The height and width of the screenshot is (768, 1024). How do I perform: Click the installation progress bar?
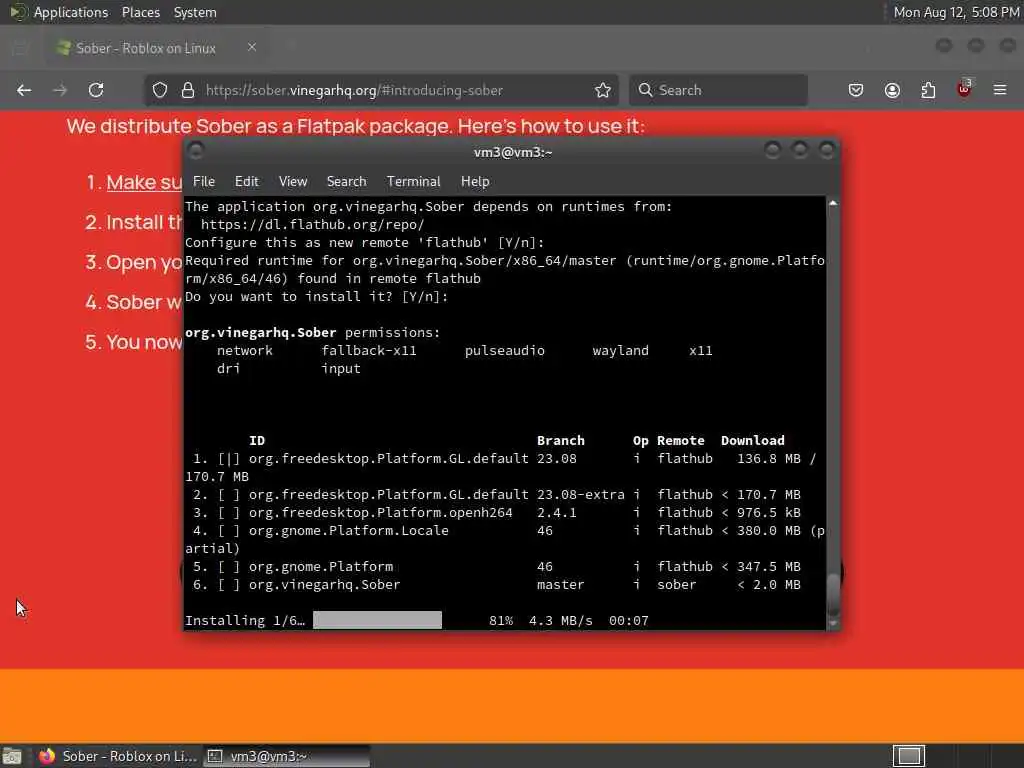tap(377, 620)
